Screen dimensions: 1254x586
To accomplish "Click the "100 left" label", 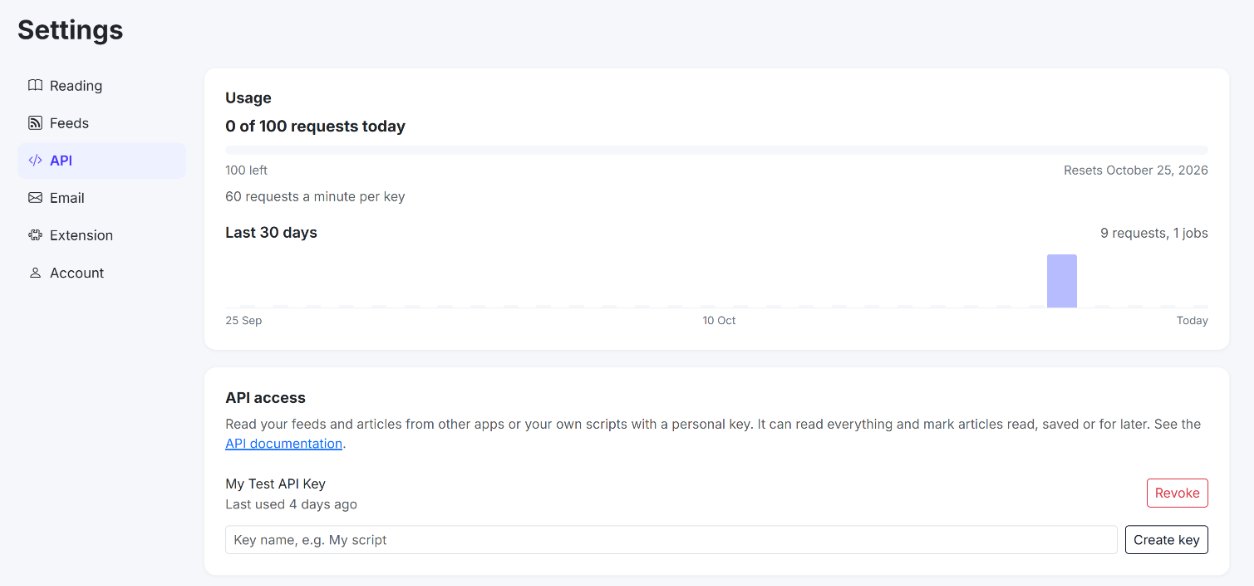I will click(x=246, y=171).
